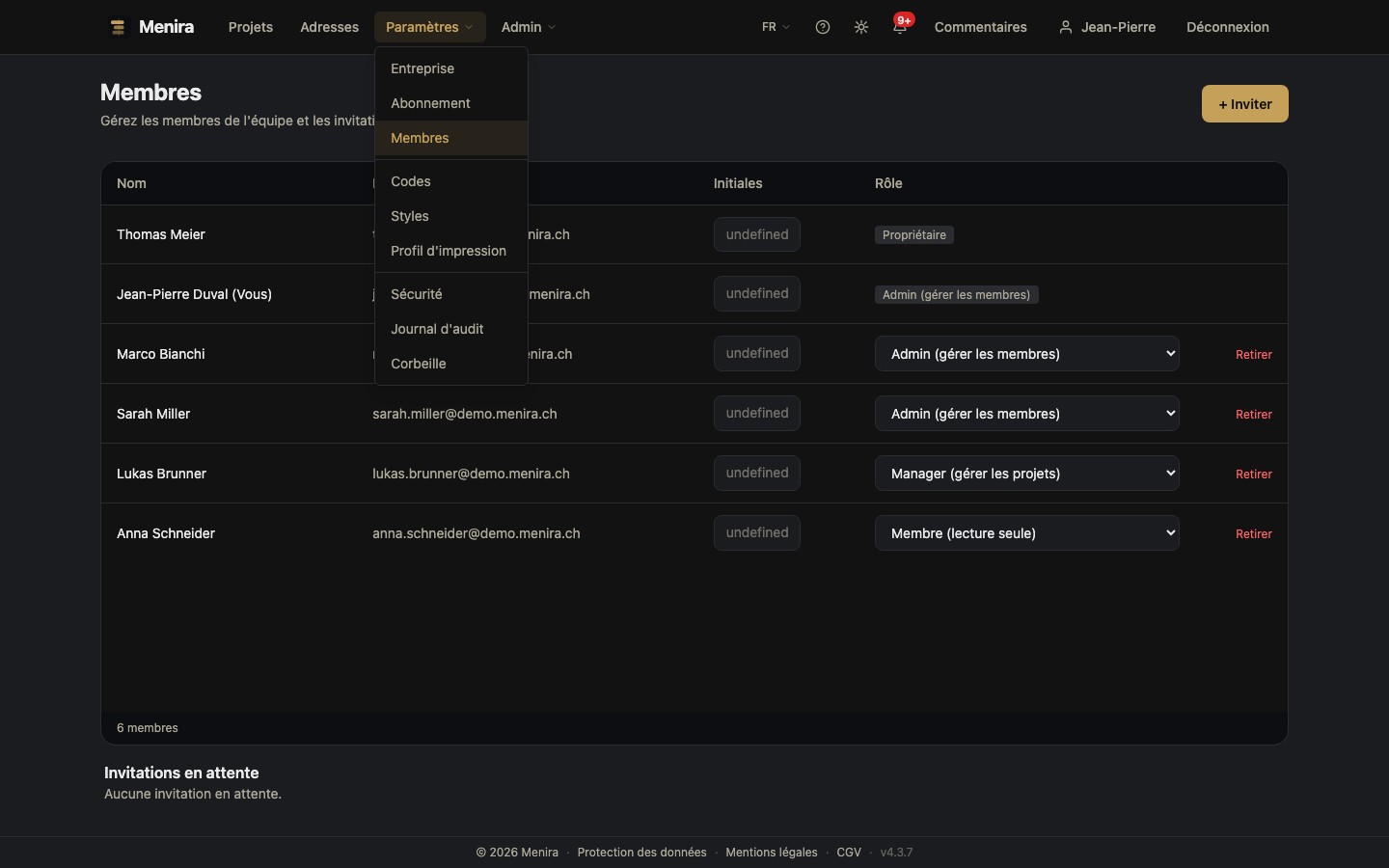1389x868 pixels.
Task: Click the initials field for Thomas Meier
Action: pos(757,234)
